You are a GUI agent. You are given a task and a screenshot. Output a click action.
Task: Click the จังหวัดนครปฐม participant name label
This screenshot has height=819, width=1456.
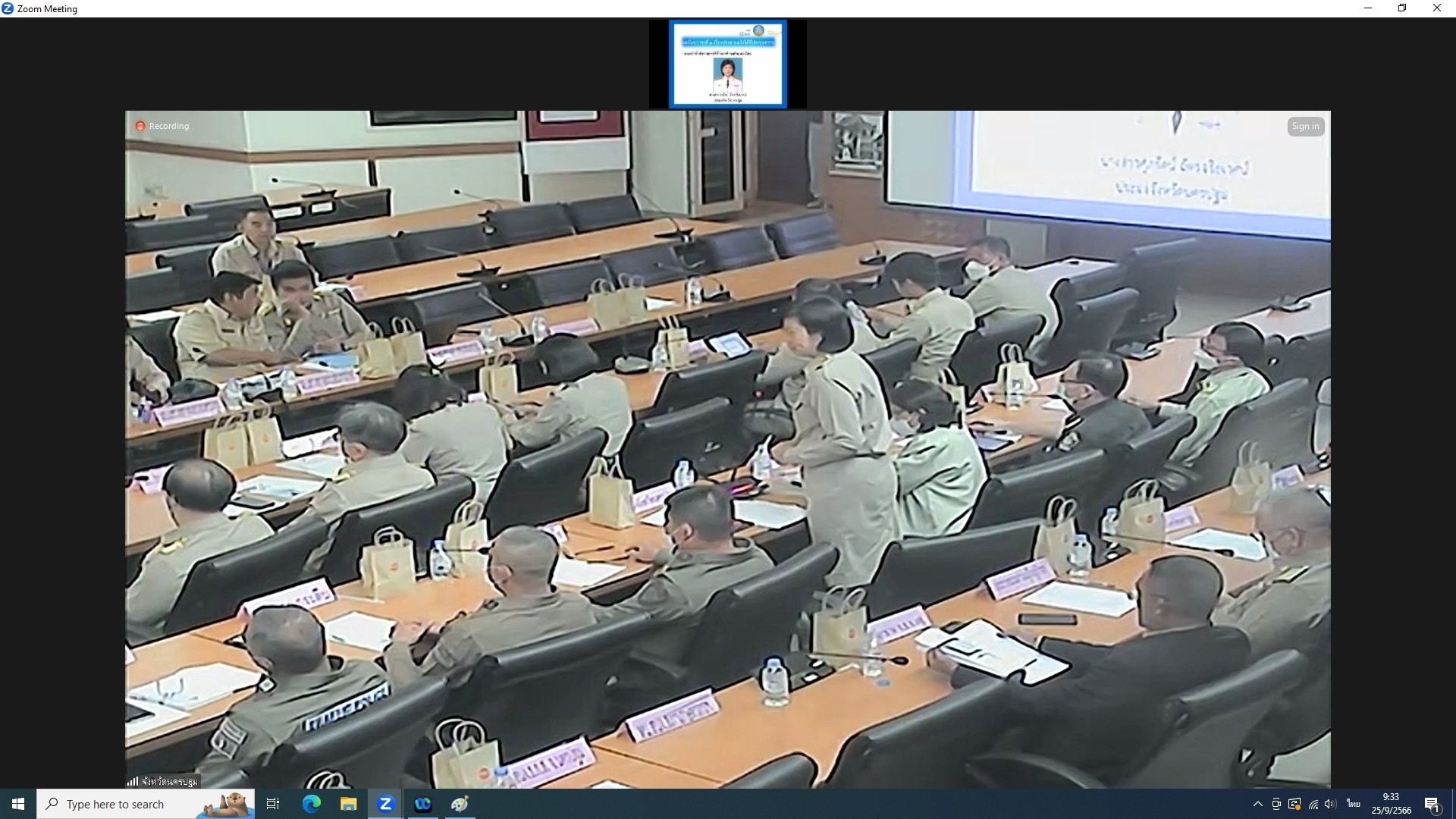point(170,781)
